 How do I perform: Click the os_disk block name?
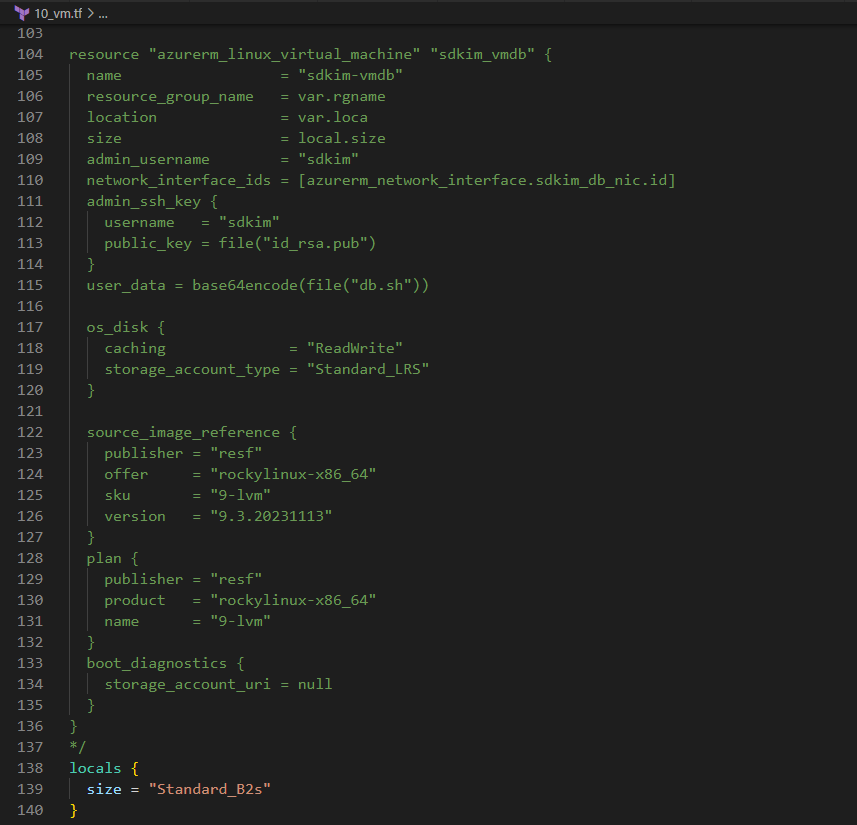click(x=117, y=327)
